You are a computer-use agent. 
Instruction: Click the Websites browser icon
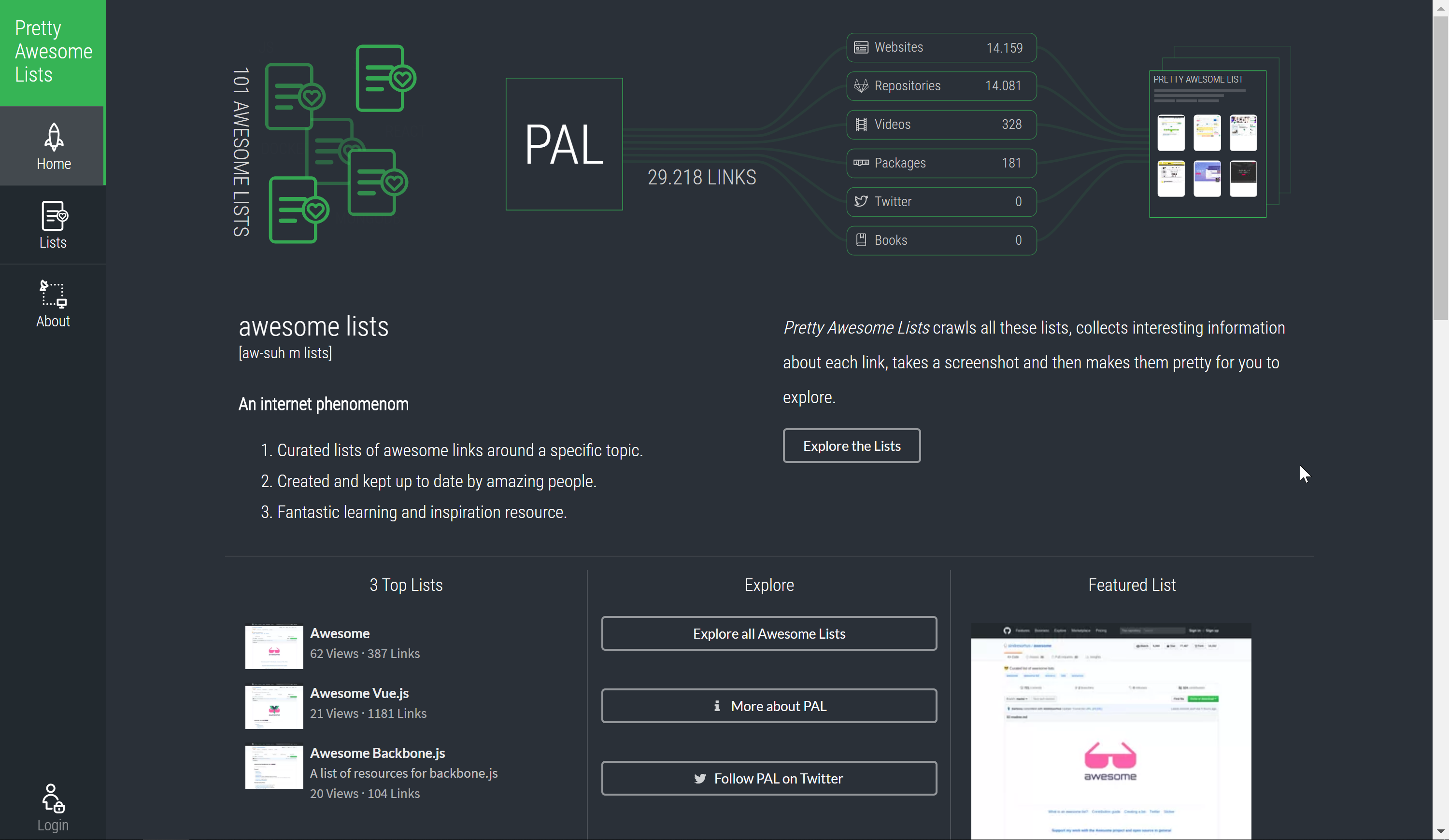coord(861,47)
